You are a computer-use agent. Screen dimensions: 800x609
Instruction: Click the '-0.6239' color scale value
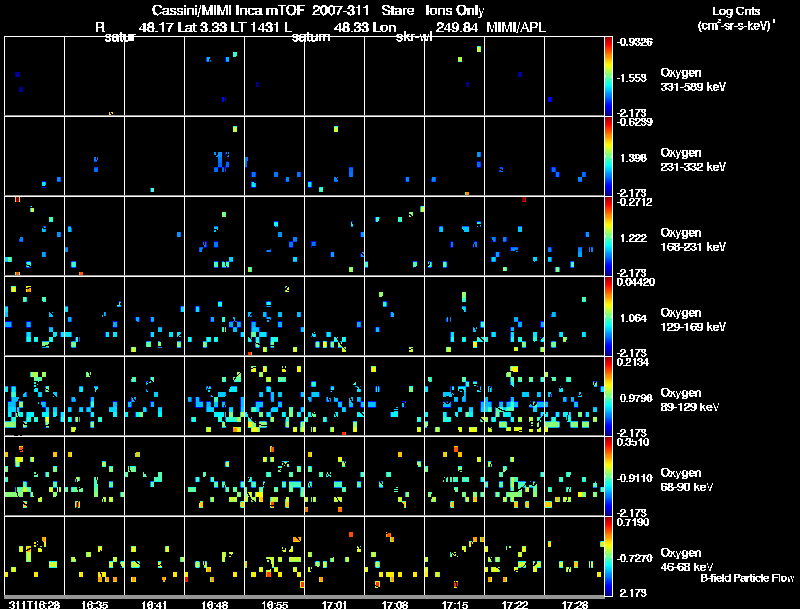[x=634, y=122]
